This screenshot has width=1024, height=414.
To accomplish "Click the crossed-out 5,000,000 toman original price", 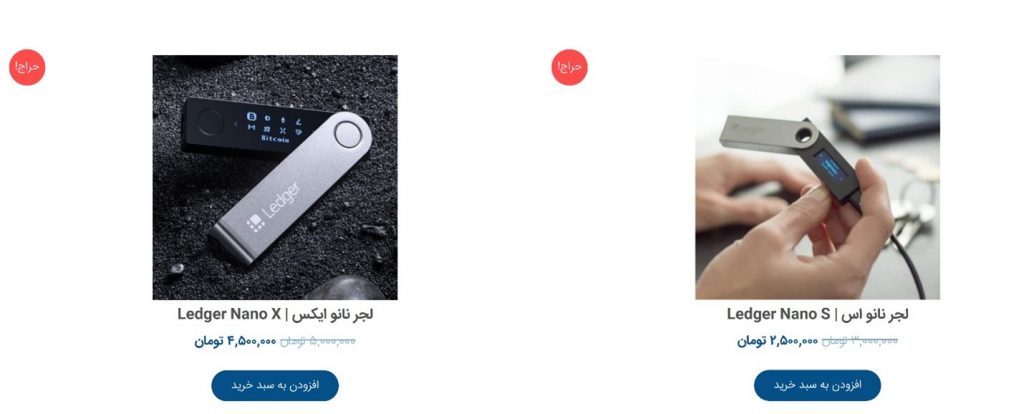I will pos(318,341).
